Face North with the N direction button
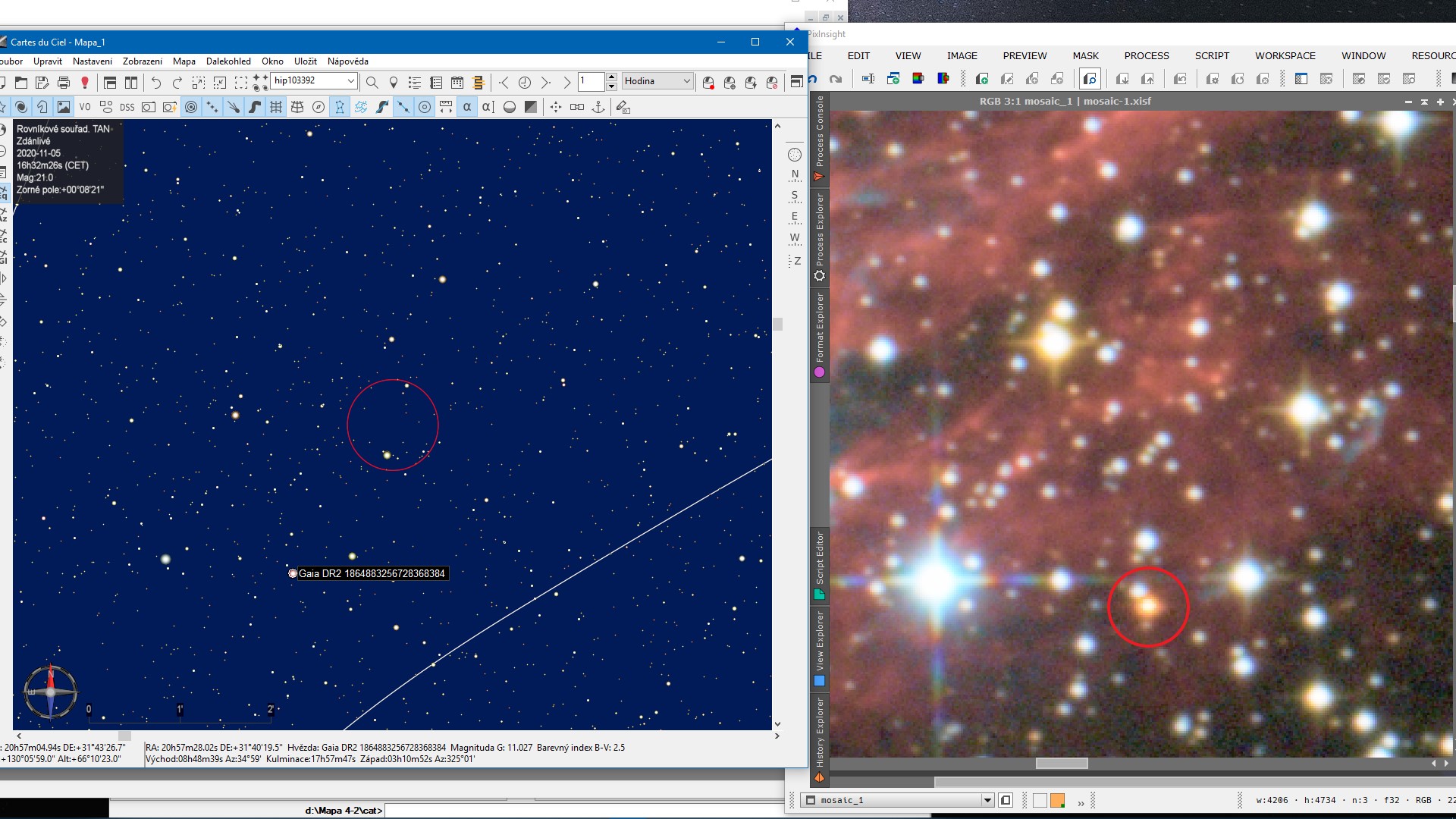1456x819 pixels. coord(795,175)
